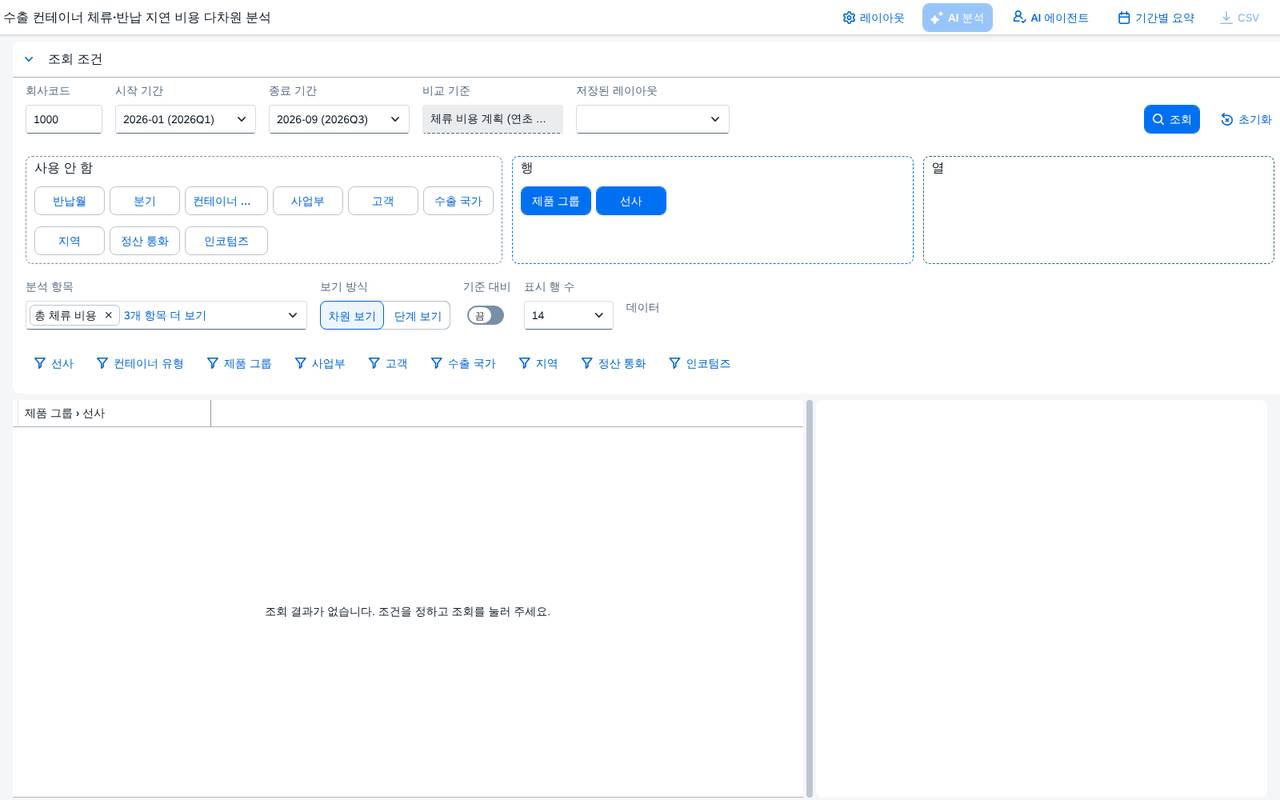The image size is (1280, 800).
Task: Open the AI 에이전트 panel
Action: 1050,18
